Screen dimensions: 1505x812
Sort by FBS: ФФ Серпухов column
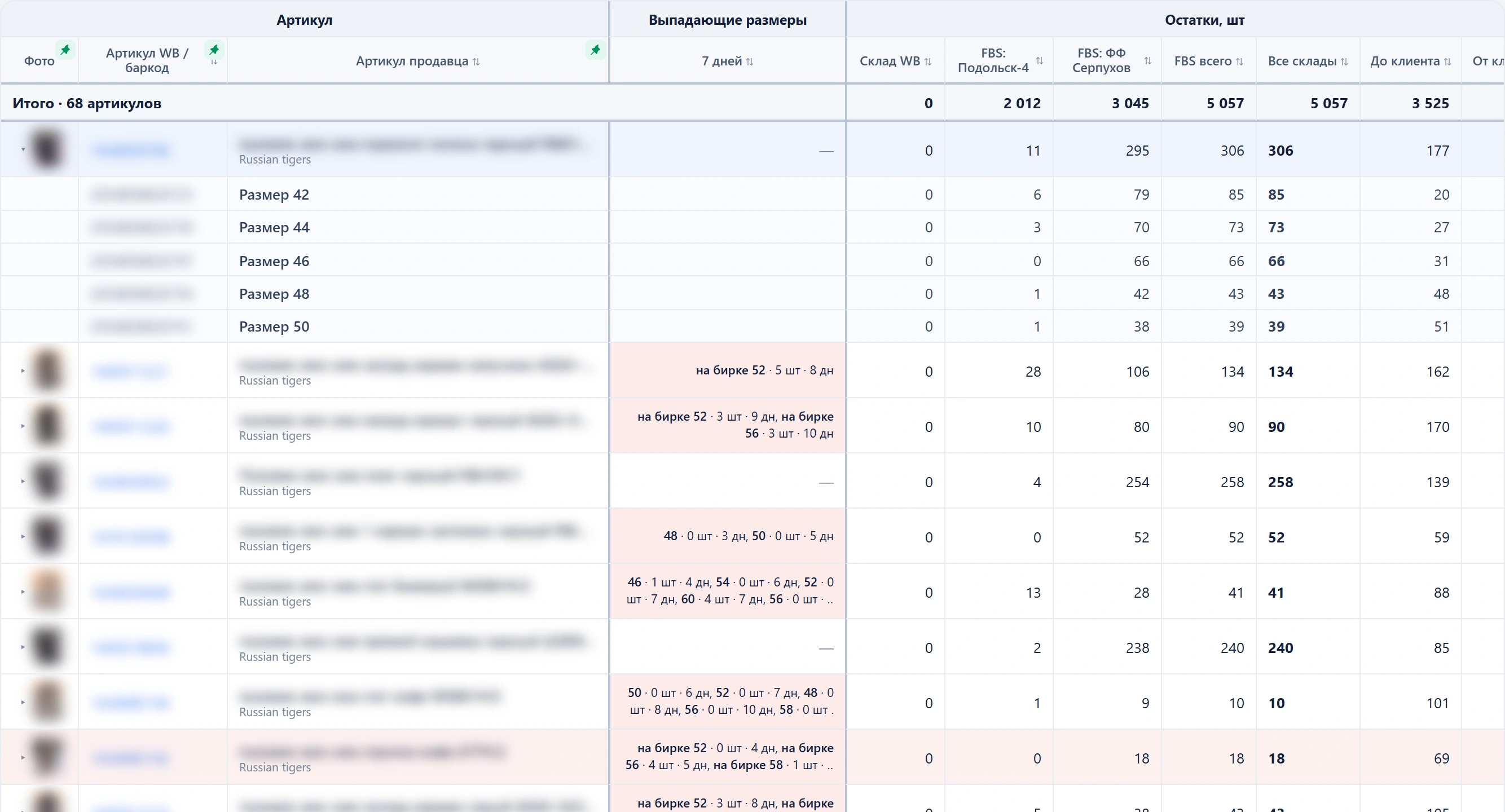coord(1147,61)
